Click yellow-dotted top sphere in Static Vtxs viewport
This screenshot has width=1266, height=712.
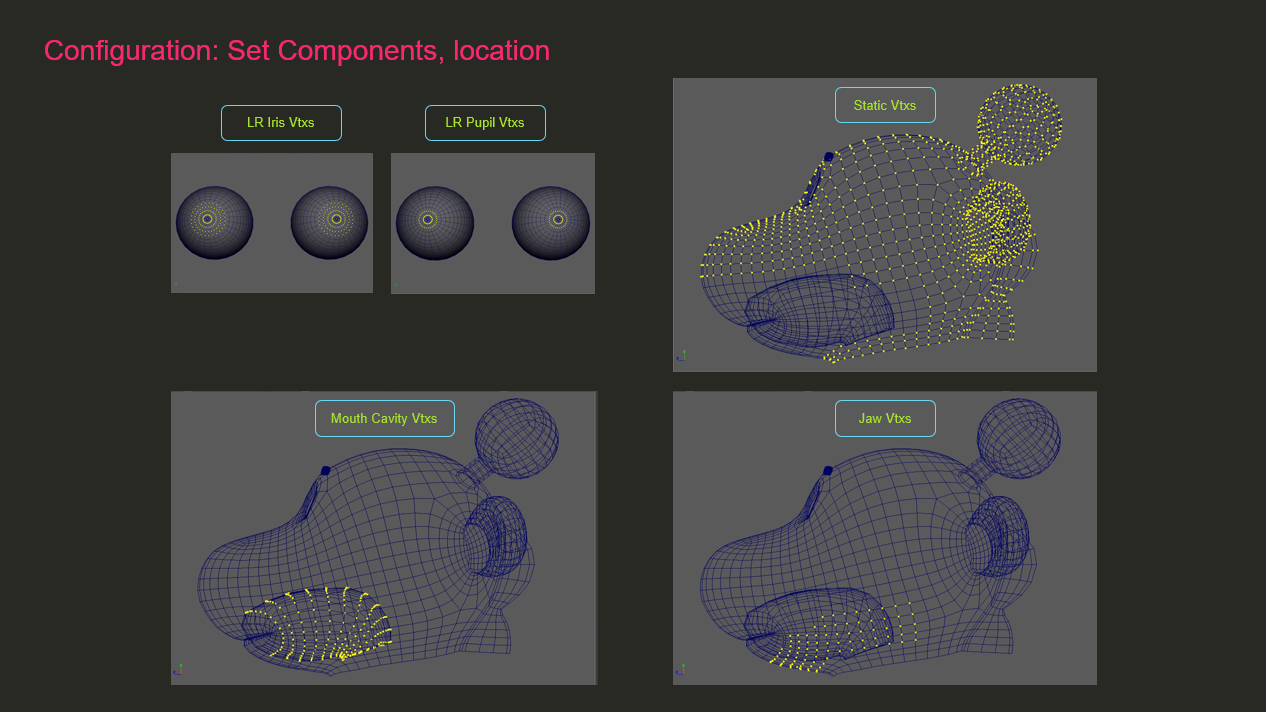pos(1018,124)
